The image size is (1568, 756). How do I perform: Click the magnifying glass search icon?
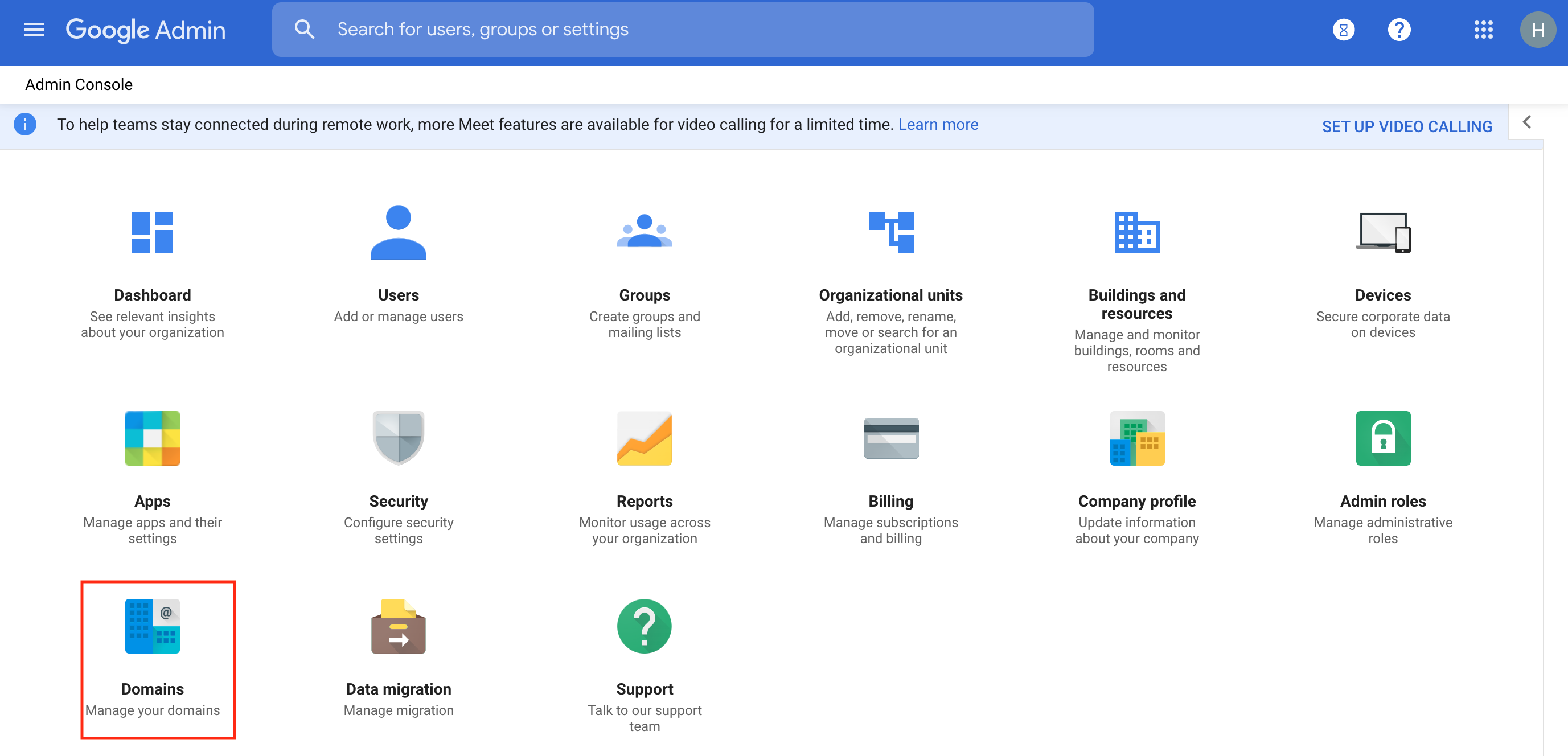click(305, 30)
